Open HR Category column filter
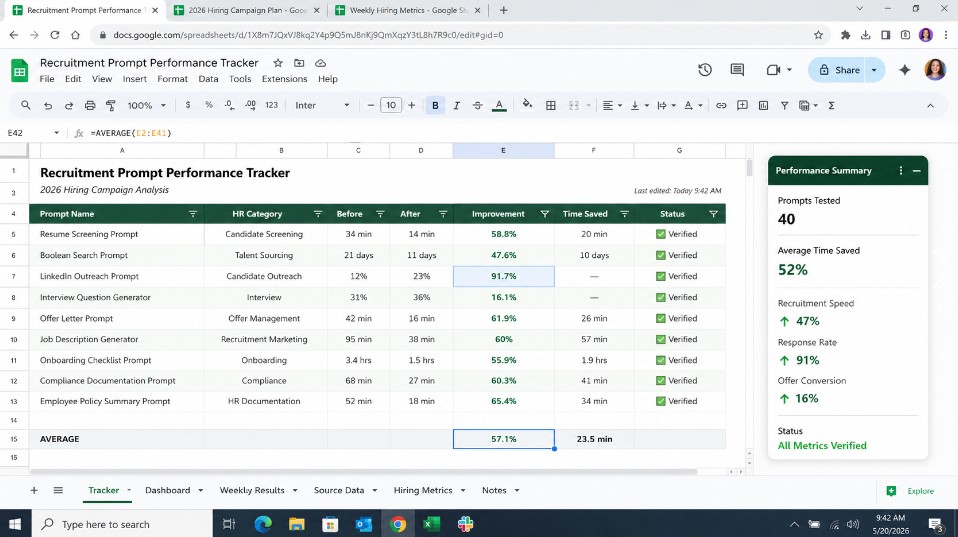Image resolution: width=958 pixels, height=537 pixels. point(318,214)
